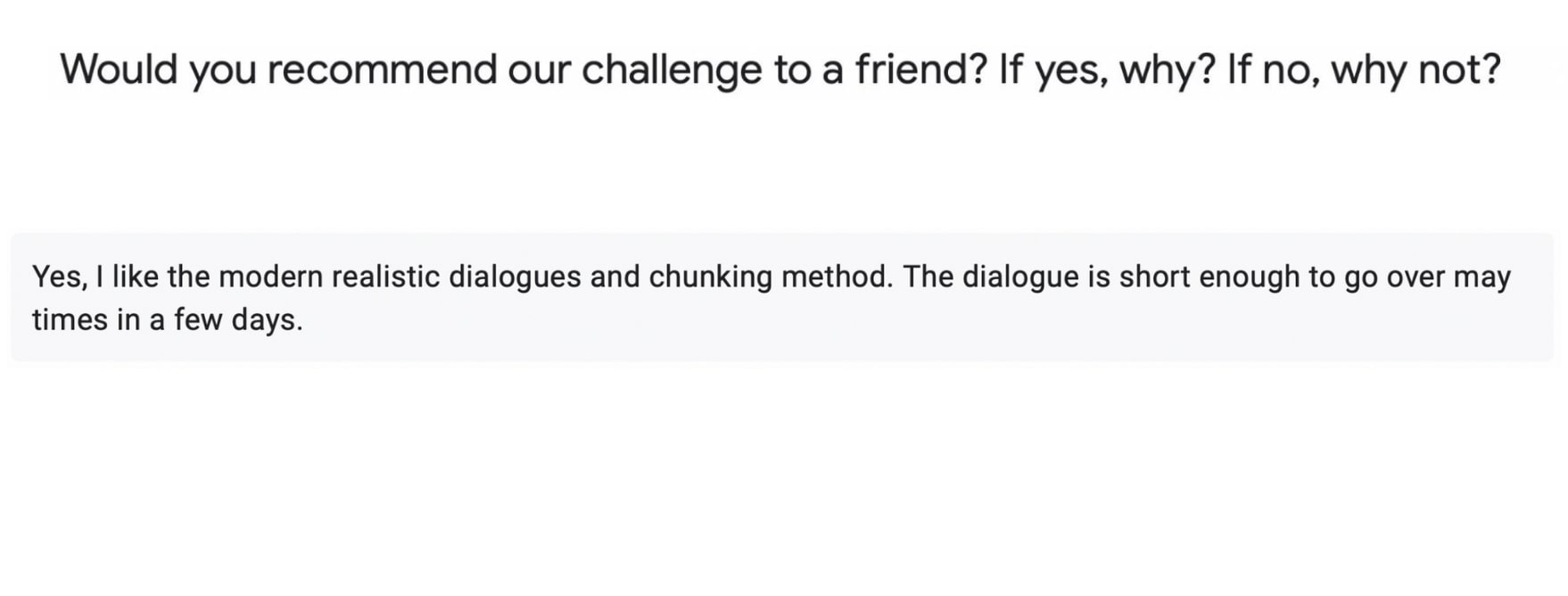Click "why not?" ending the heading

1416,70
